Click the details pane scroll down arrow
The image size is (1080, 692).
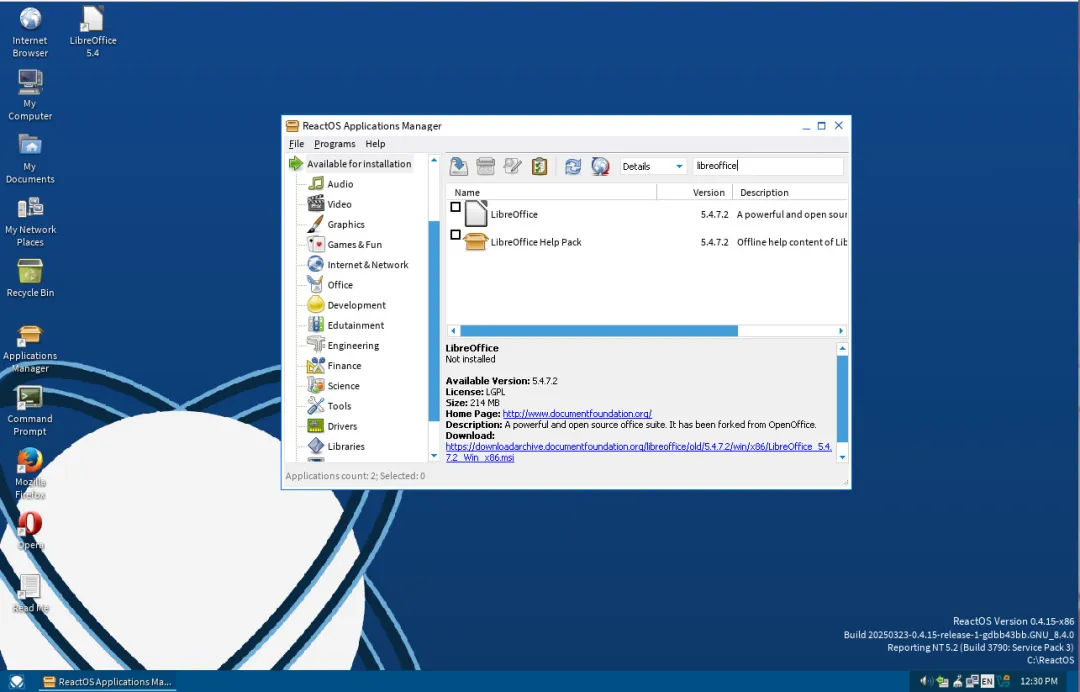coord(842,457)
